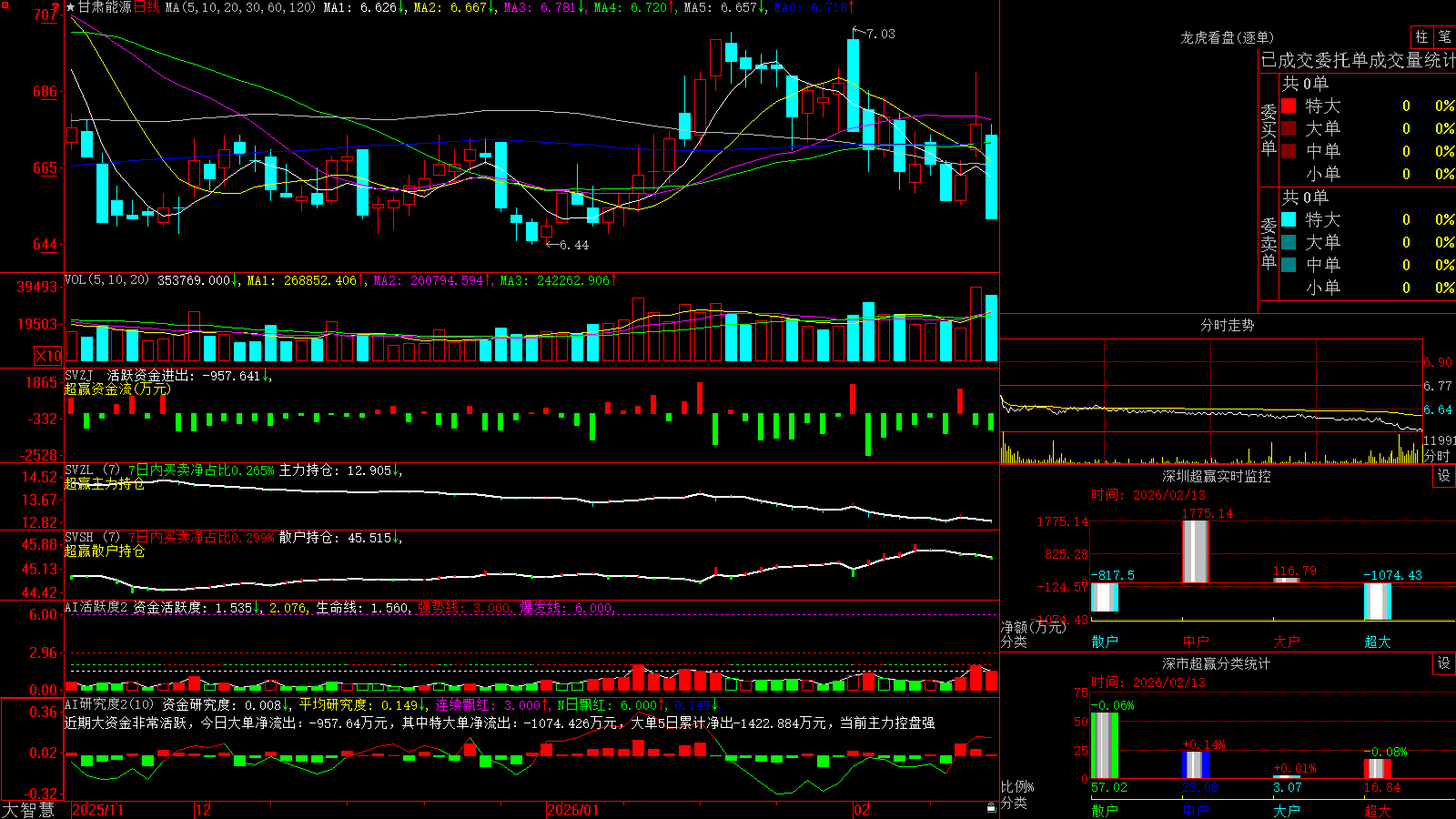Click the 龙虎看盘(逐单) title

pyautogui.click(x=1227, y=37)
